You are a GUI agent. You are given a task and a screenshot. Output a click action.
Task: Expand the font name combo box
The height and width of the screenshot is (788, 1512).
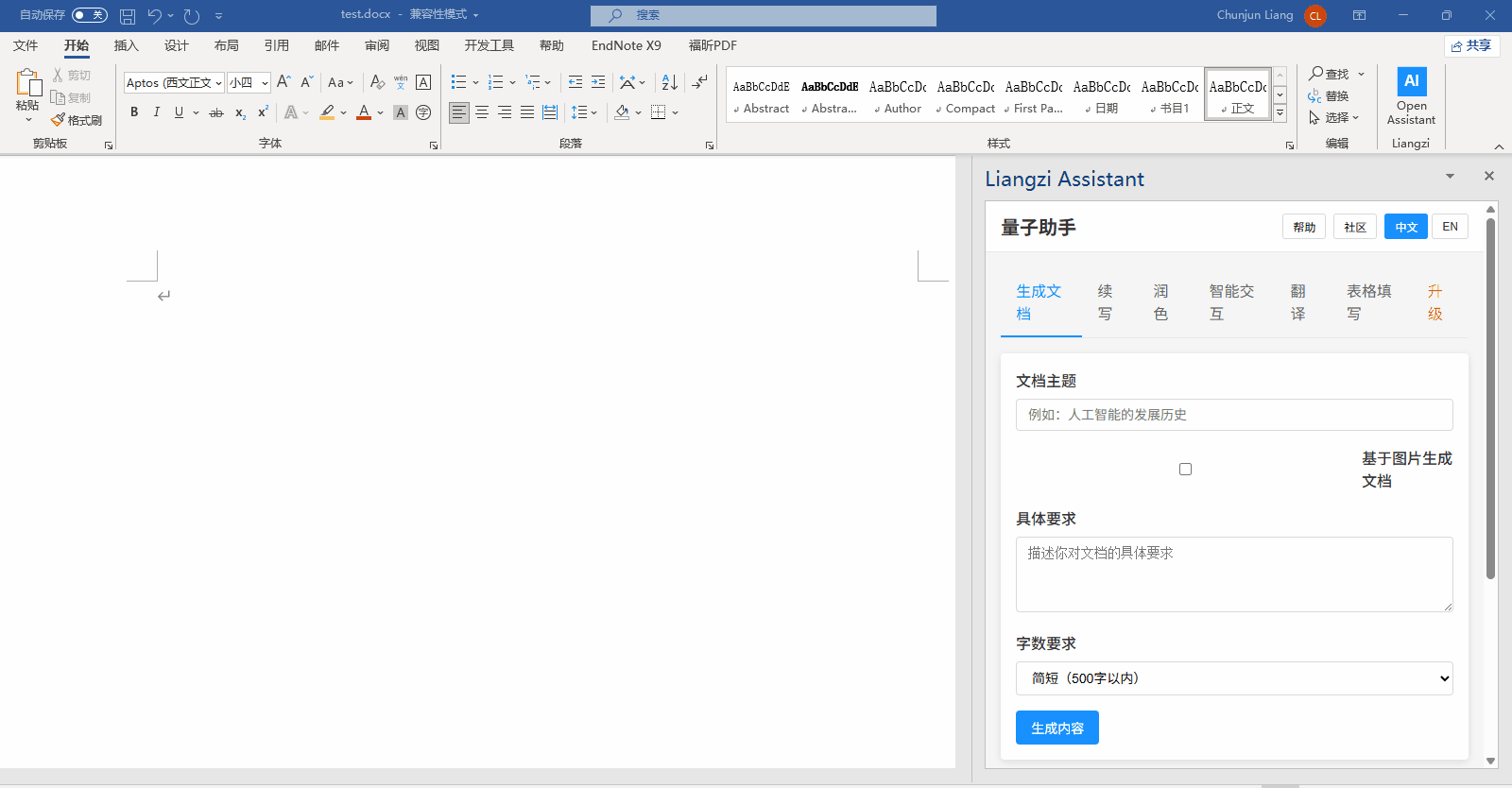point(218,83)
